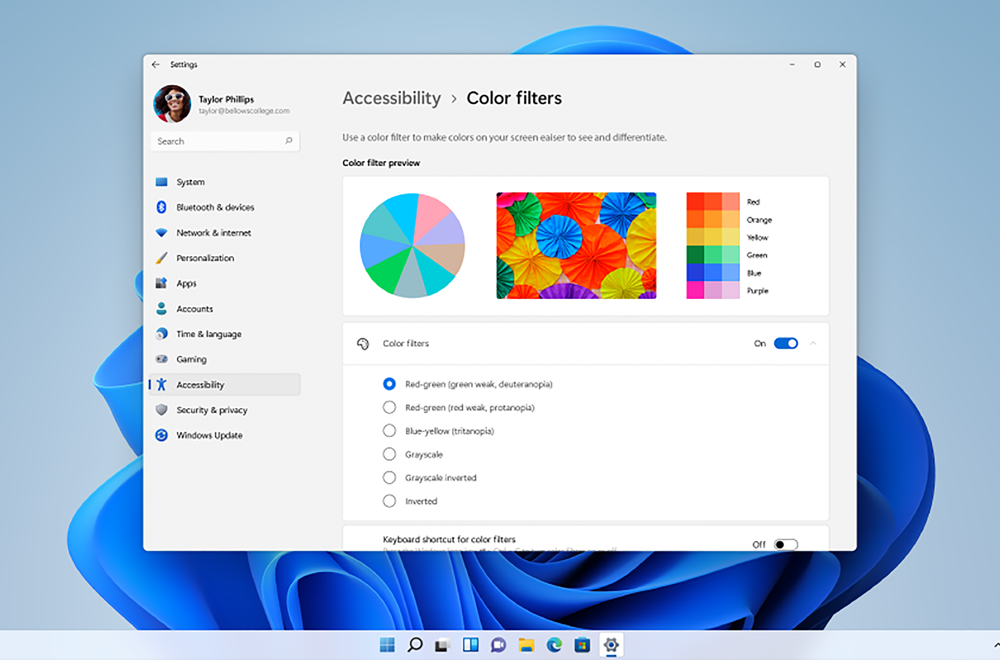Select Red-green deuteranopia filter option

point(389,384)
